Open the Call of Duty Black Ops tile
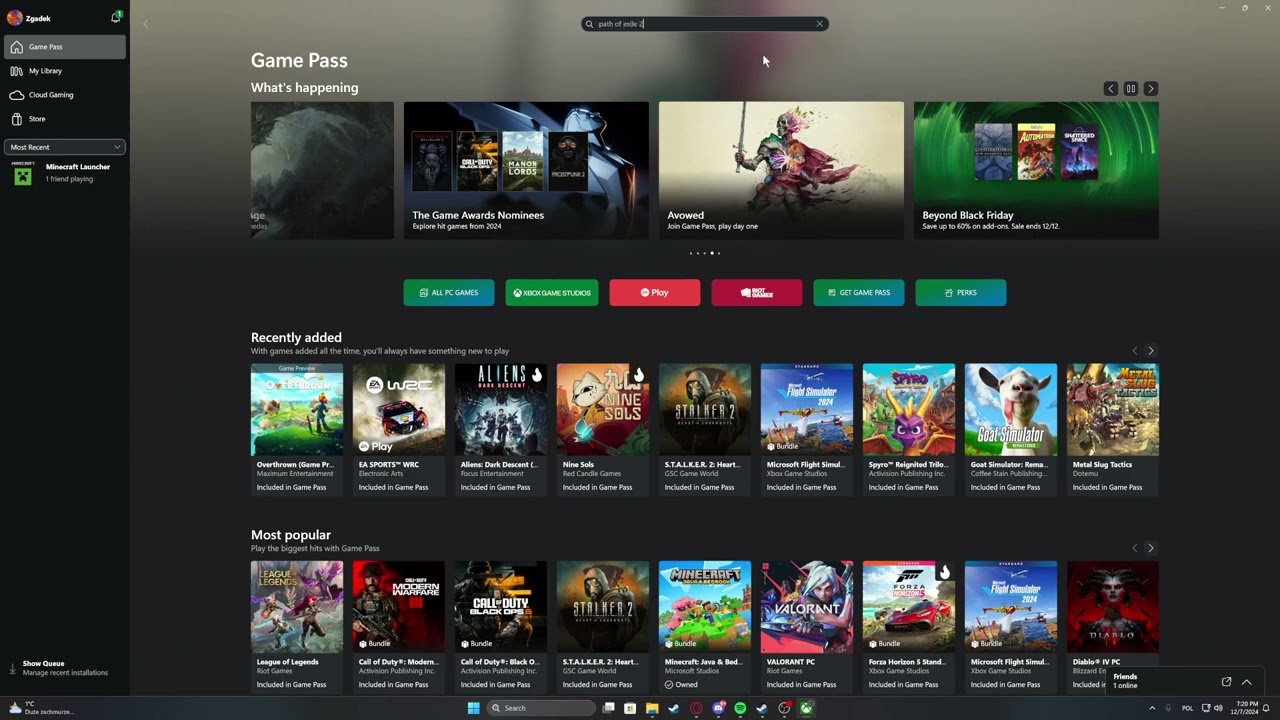1280x720 pixels. [x=501, y=626]
